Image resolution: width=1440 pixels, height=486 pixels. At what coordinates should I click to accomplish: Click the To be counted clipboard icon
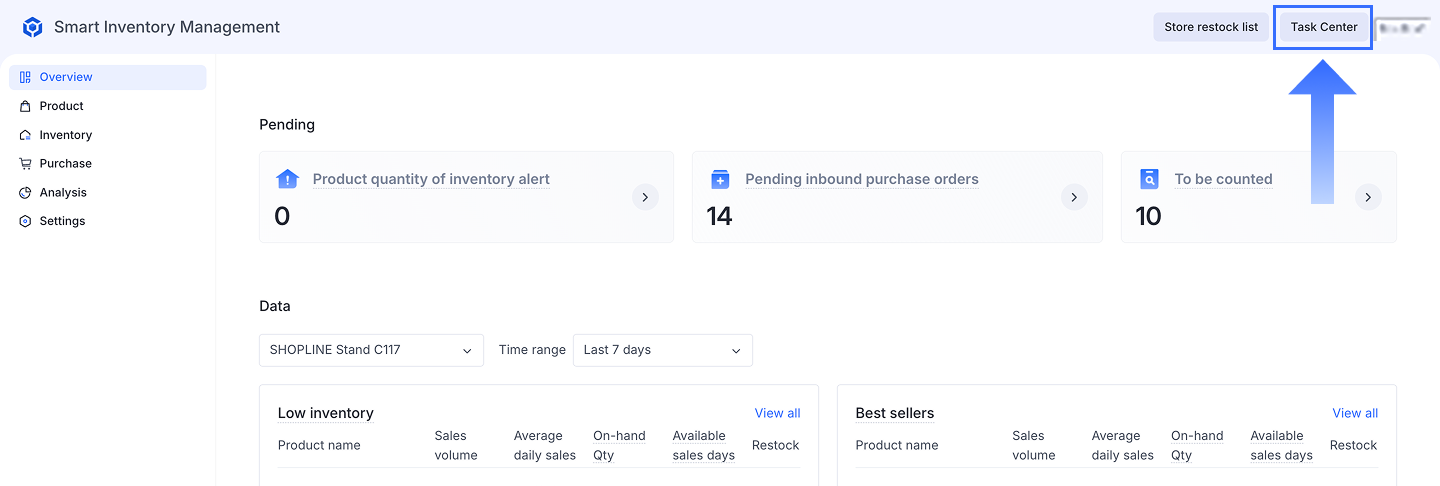(1149, 179)
